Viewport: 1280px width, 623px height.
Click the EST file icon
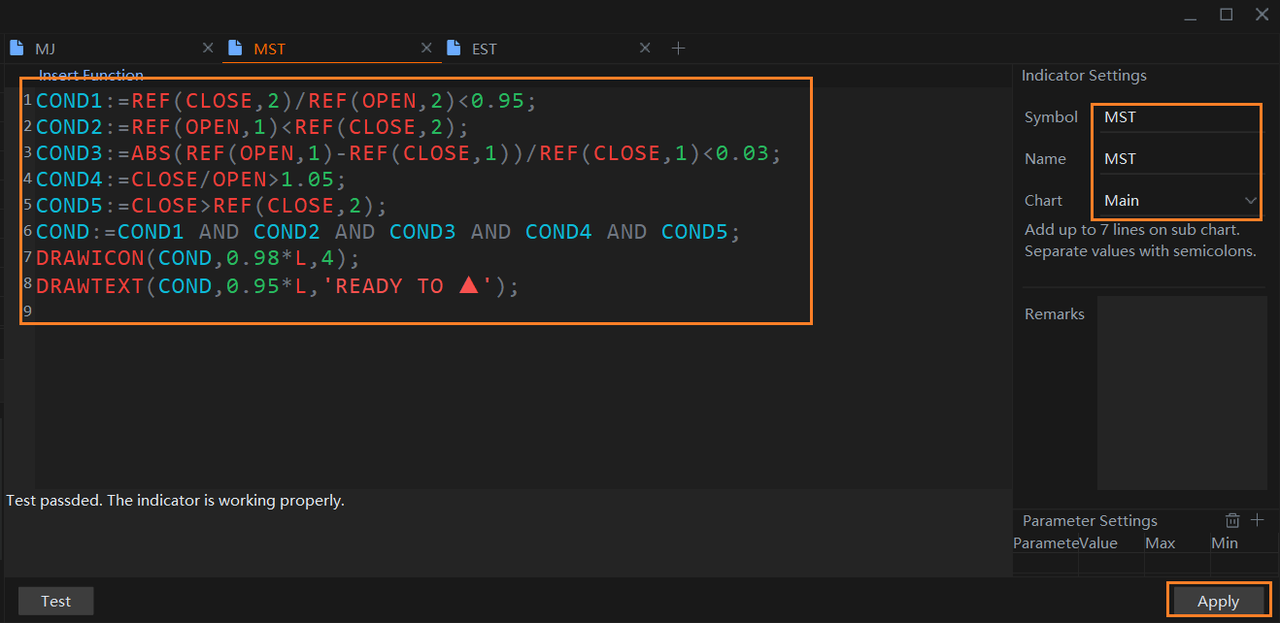454,48
